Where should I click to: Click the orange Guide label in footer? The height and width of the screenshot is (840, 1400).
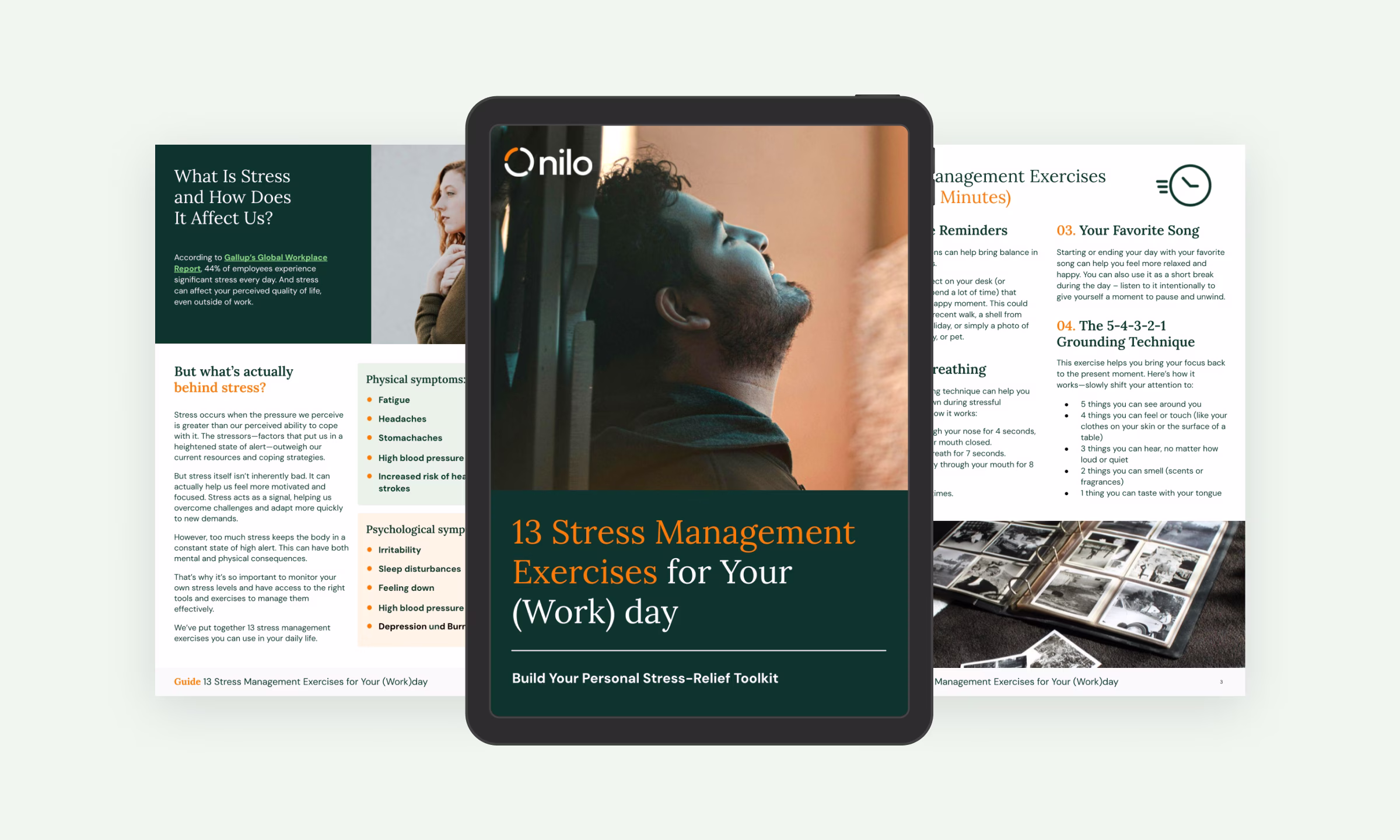tap(187, 681)
